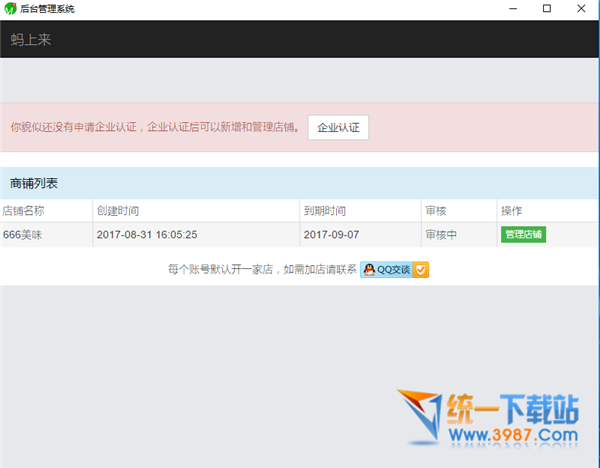Start the QQ交谈 chat
Image resolution: width=600 pixels, height=468 pixels.
(394, 270)
